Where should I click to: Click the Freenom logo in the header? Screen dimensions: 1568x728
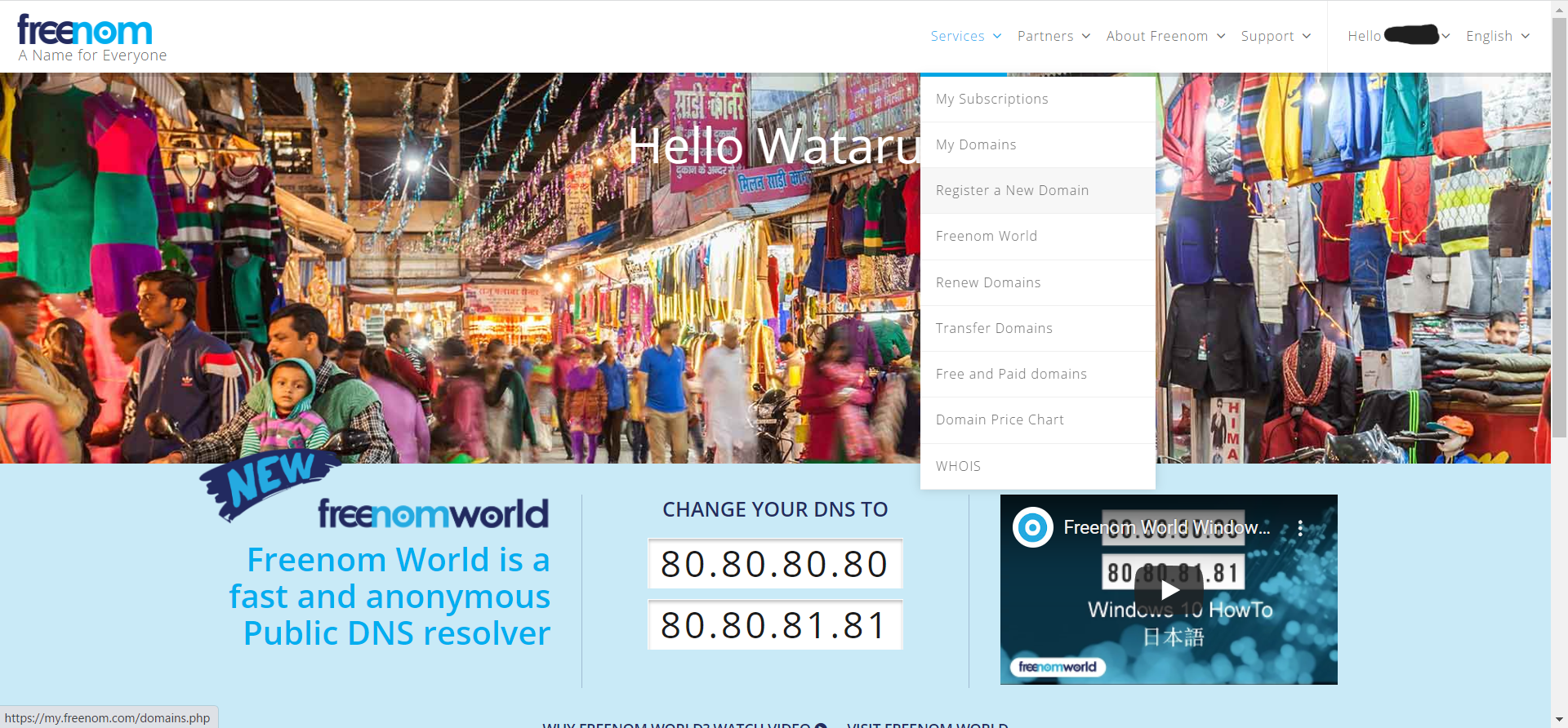coord(85,30)
